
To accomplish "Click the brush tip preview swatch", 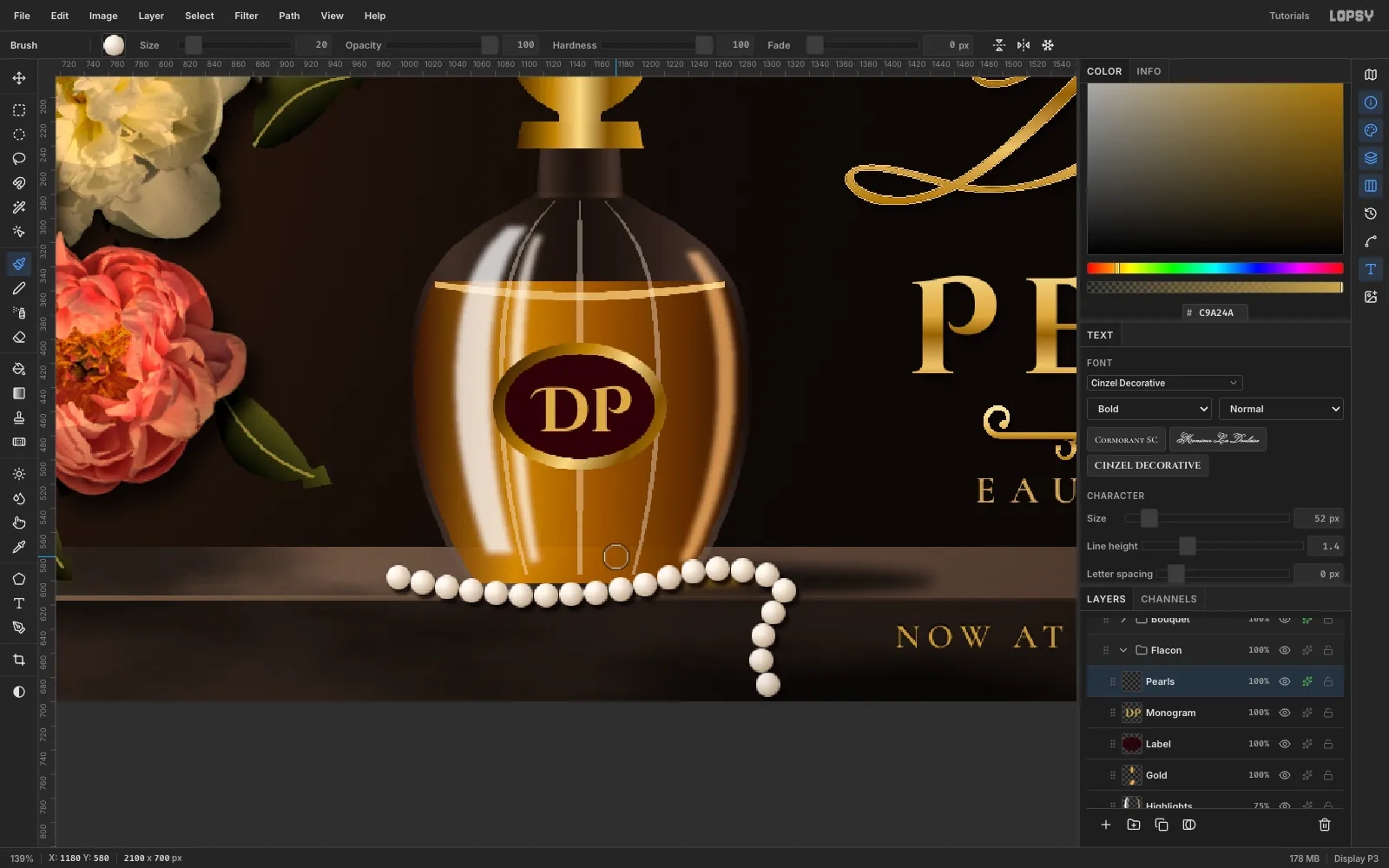I will (x=114, y=45).
